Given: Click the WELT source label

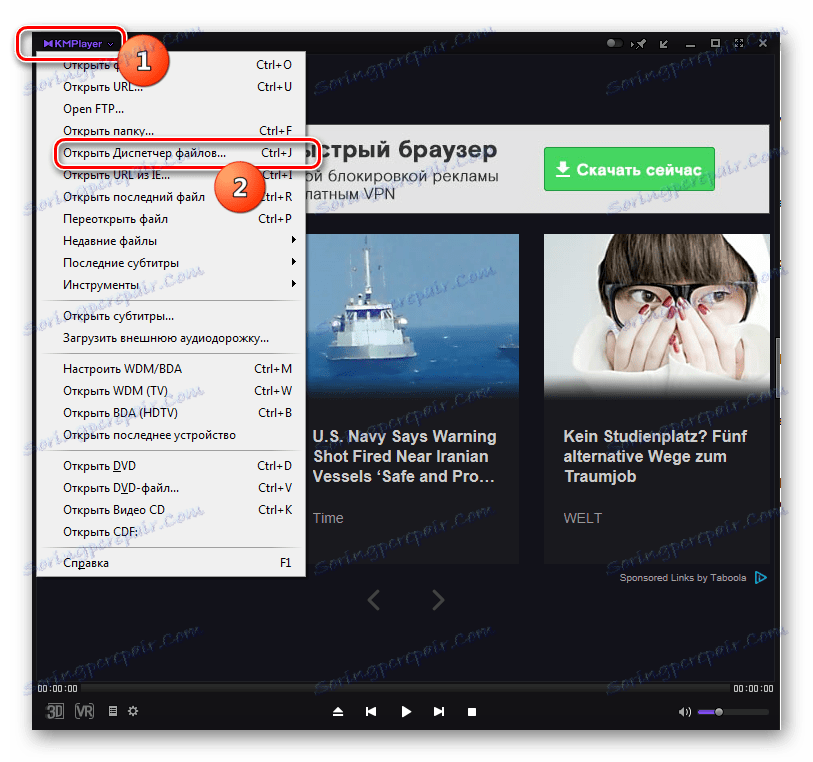Looking at the screenshot, I should [x=583, y=518].
